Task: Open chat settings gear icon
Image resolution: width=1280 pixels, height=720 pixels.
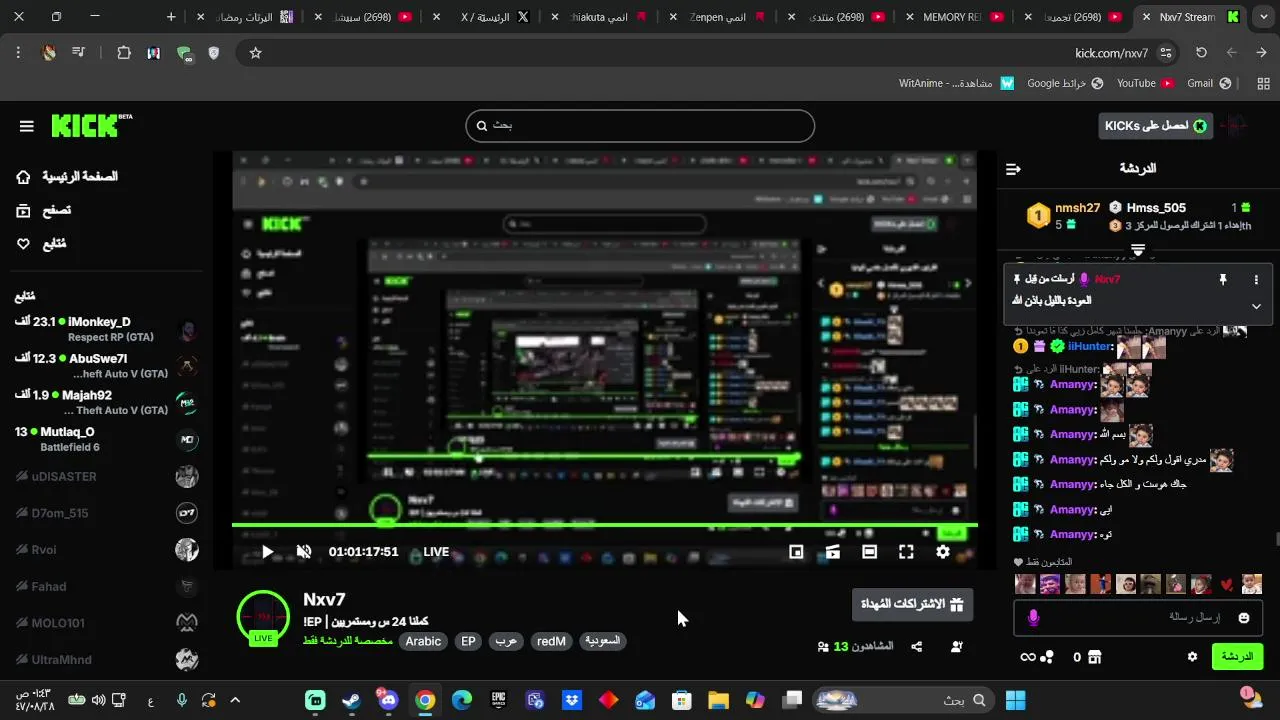Action: pos(1192,657)
